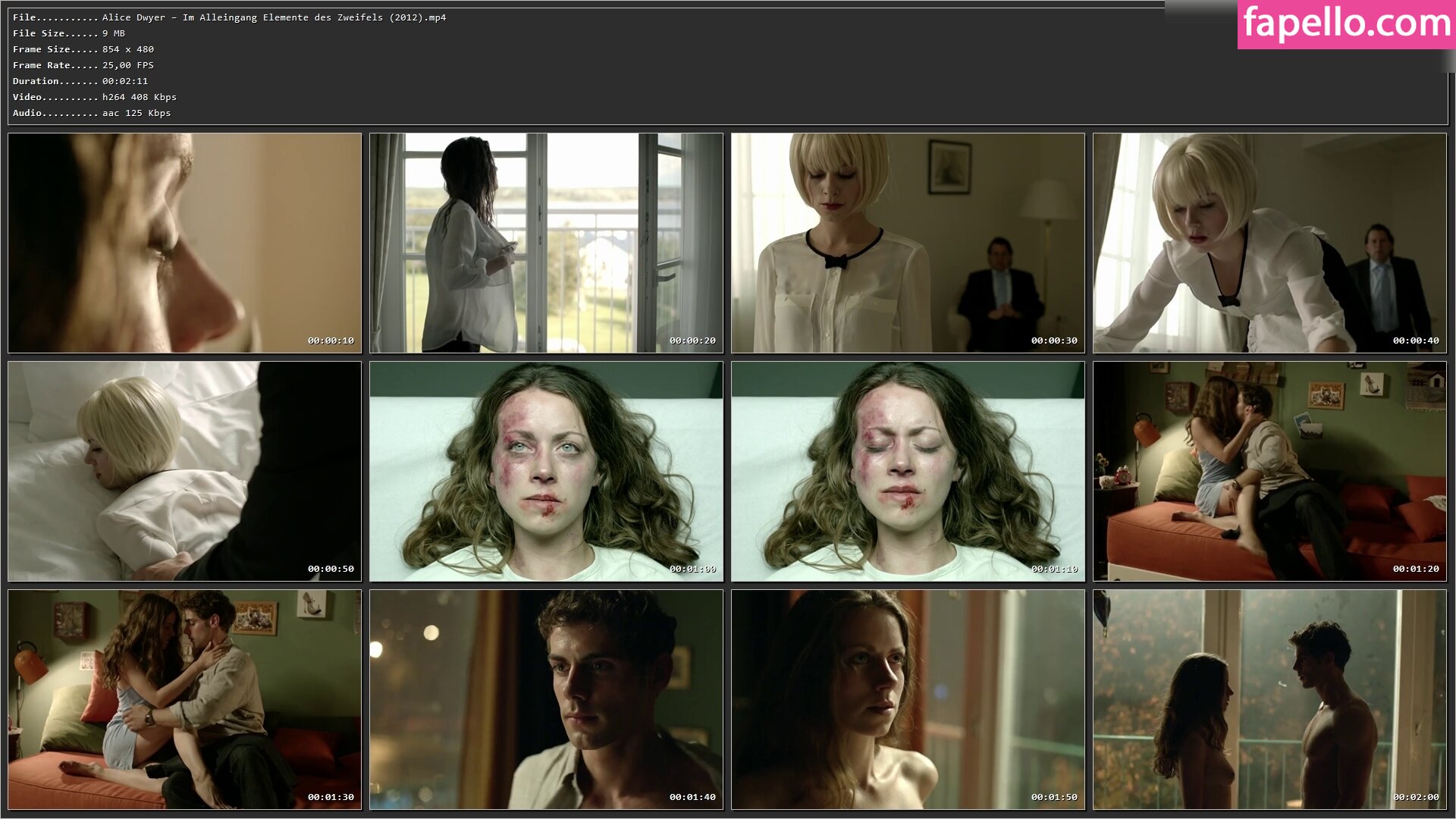The height and width of the screenshot is (819, 1456).
Task: Click the frame marked 00:00:40
Action: tap(1269, 243)
